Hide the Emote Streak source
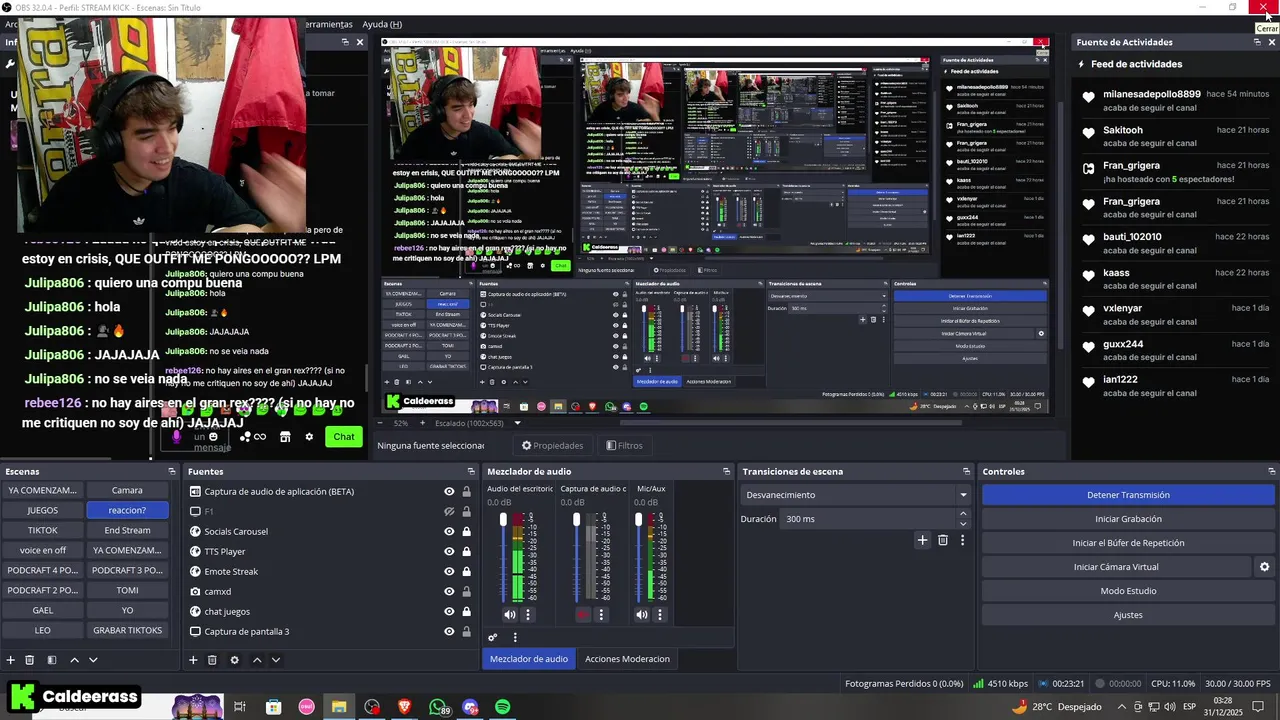This screenshot has height=720, width=1280. 449,571
